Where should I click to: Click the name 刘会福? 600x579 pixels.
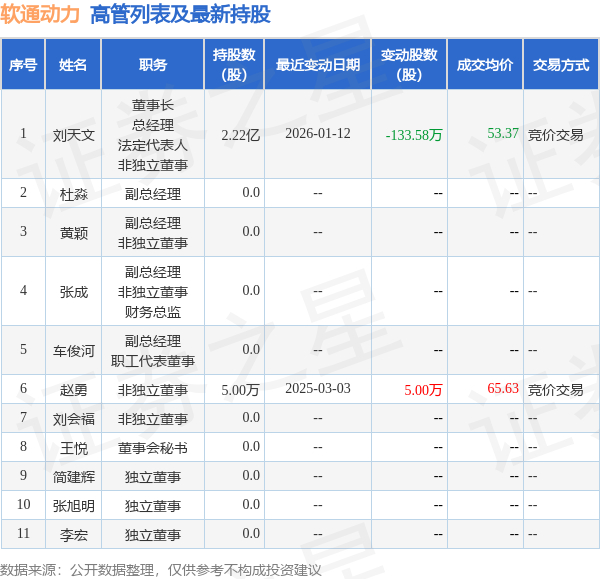point(73,419)
